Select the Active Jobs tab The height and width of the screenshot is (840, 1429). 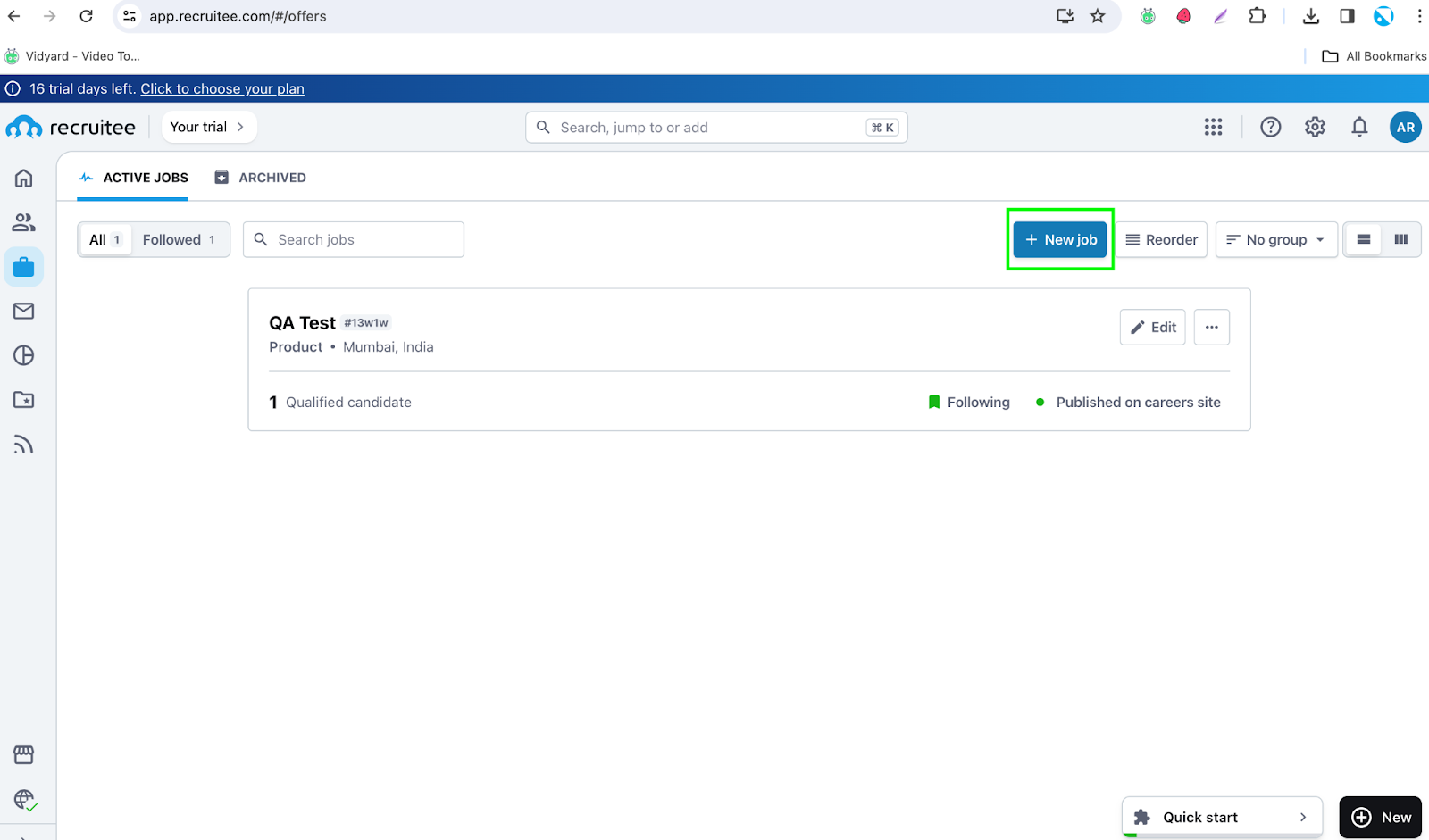[x=134, y=178]
